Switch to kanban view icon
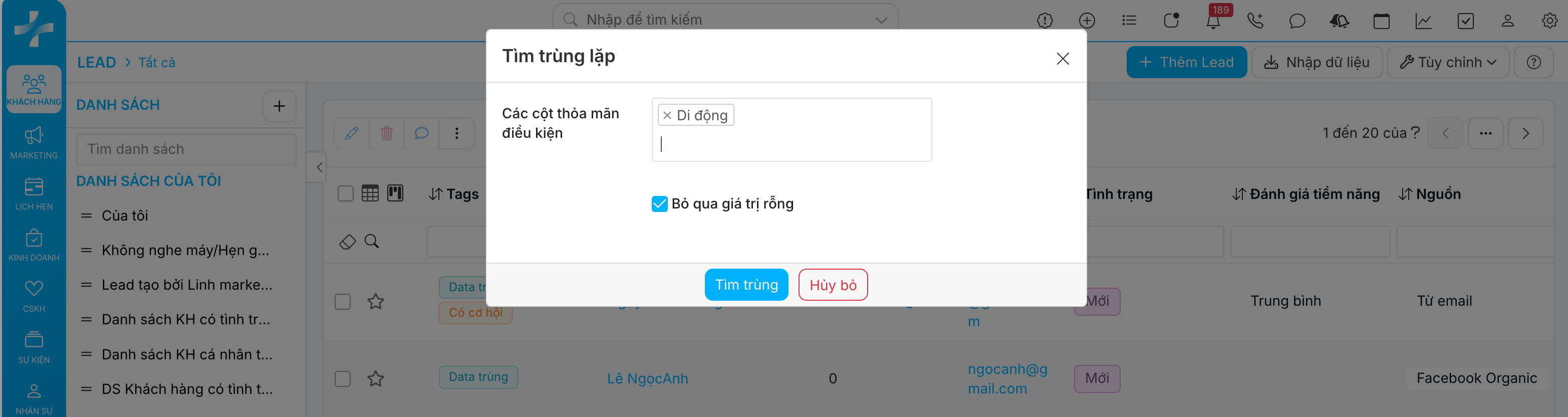Screen dimensions: 1568x417 [x=395, y=193]
